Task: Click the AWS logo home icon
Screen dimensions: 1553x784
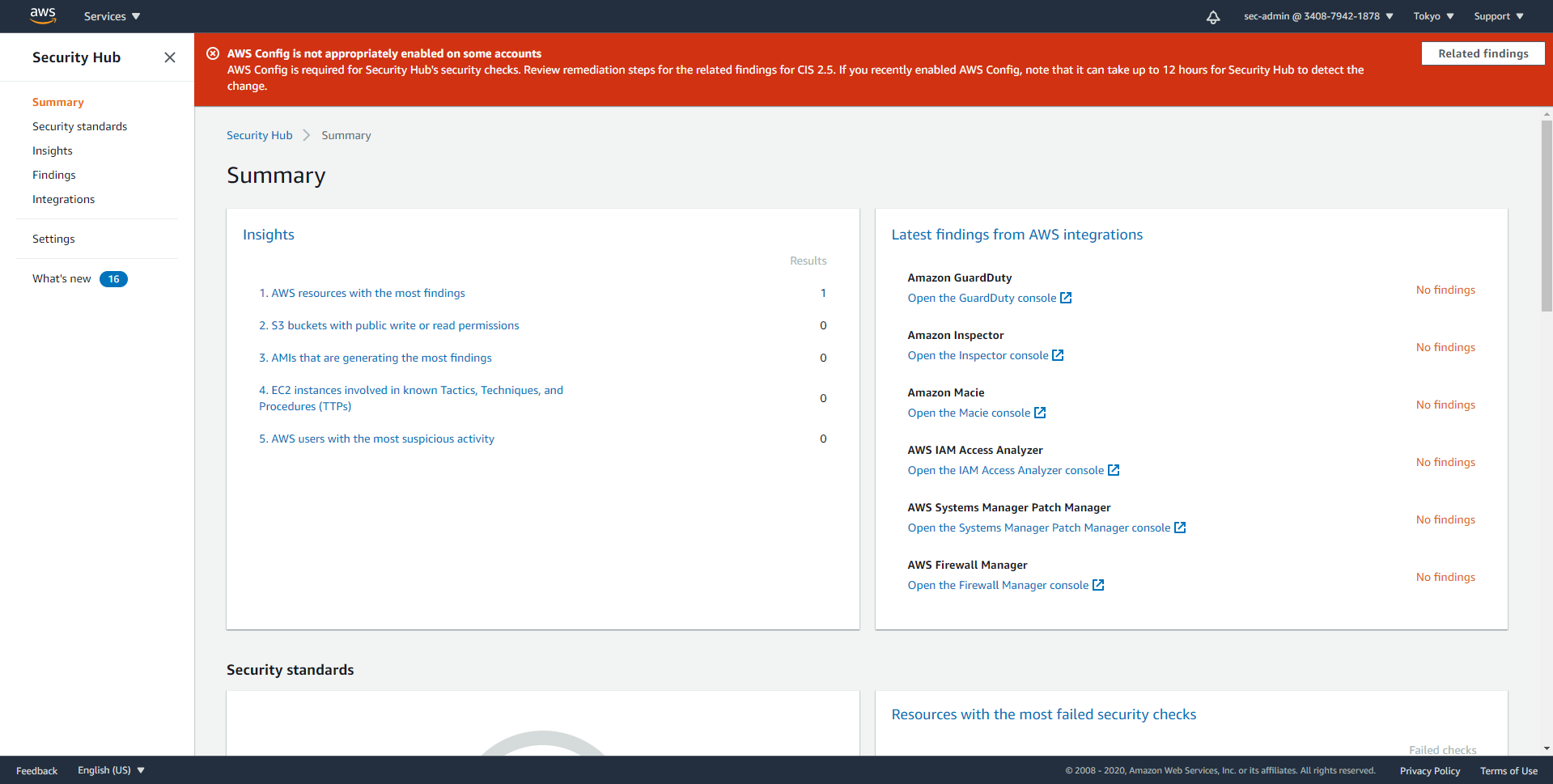Action: click(43, 15)
